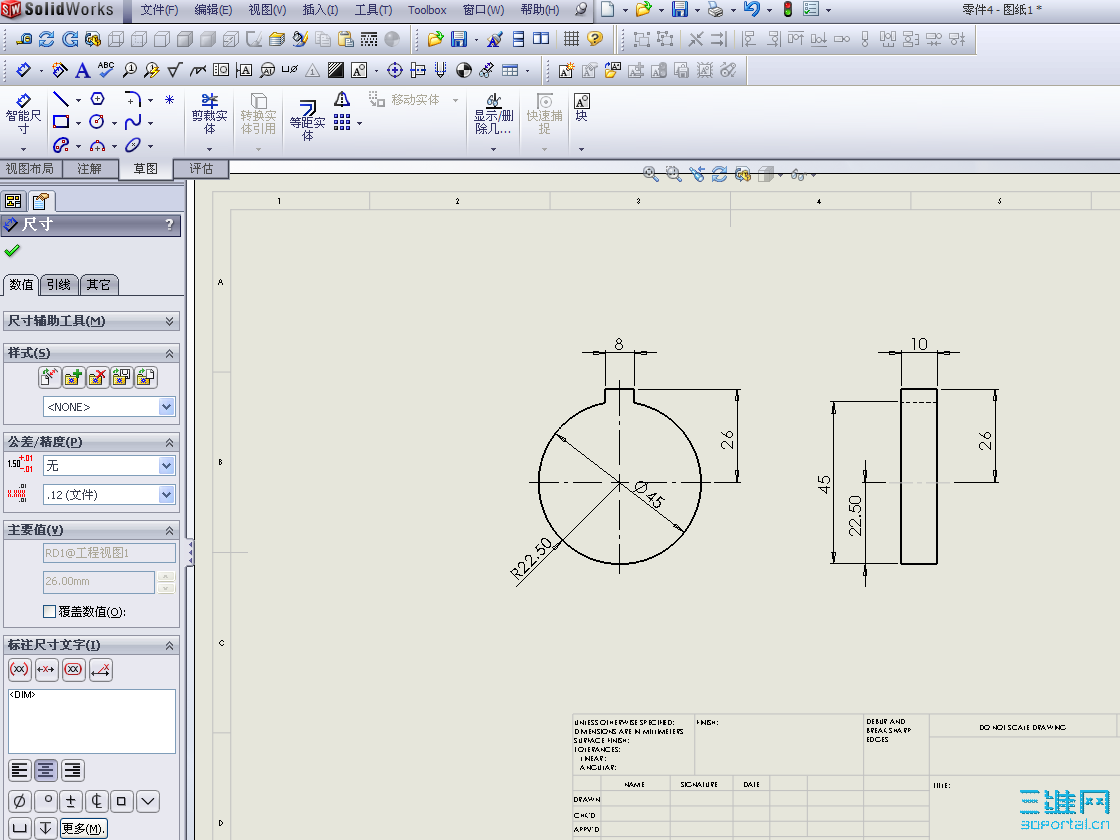The height and width of the screenshot is (840, 1120).
Task: Enable the Override value checkbox (覆盖数值)
Action: coord(49,611)
